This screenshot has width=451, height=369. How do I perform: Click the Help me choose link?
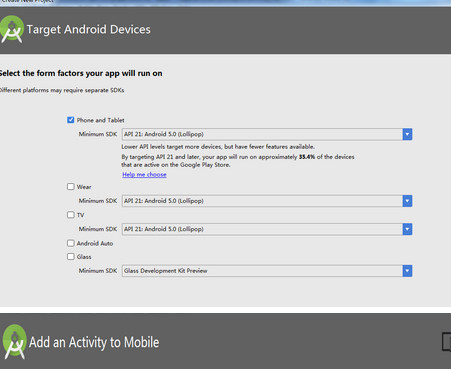tap(144, 175)
